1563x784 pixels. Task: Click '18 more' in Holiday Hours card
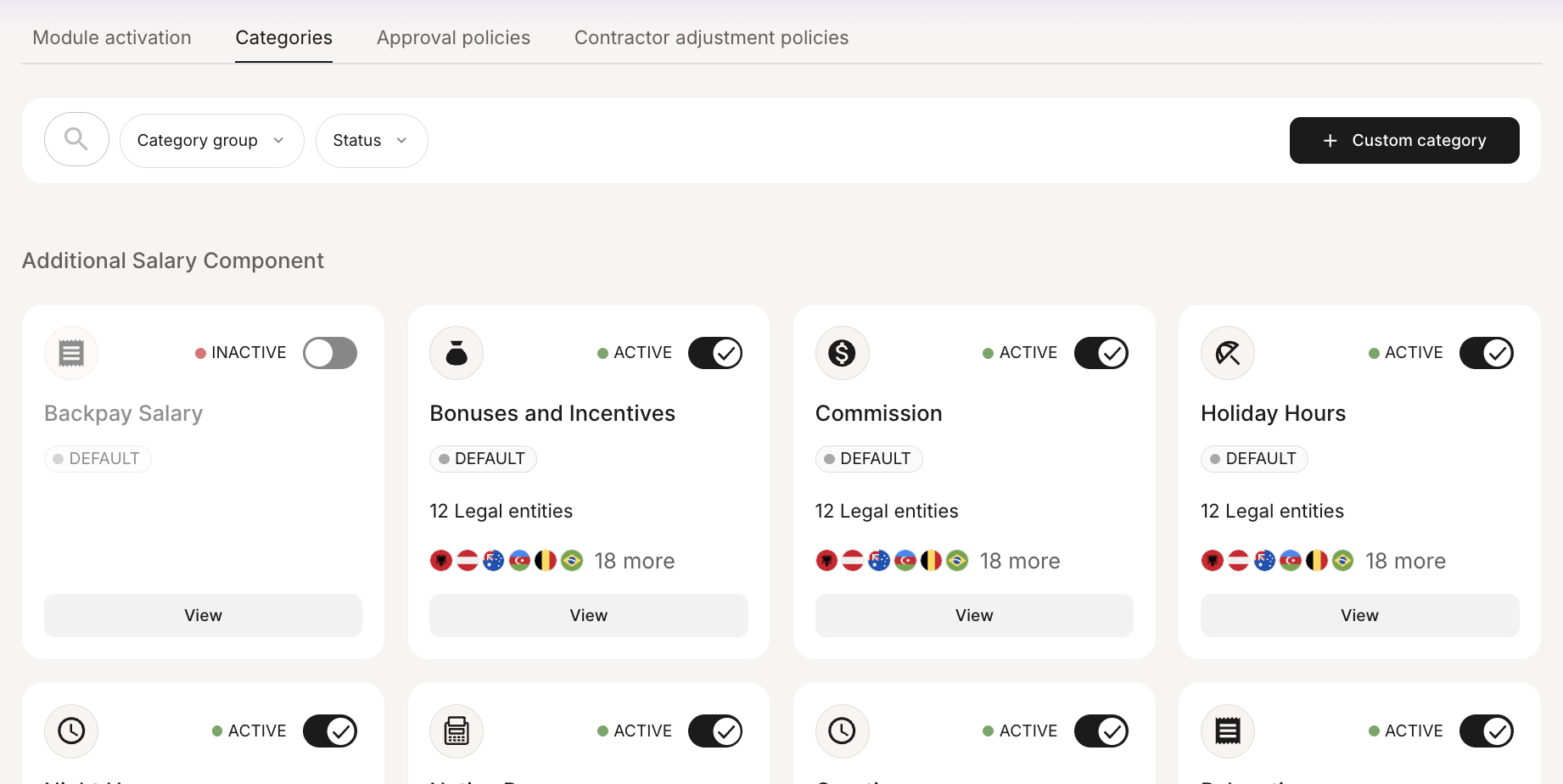pyautogui.click(x=1406, y=561)
